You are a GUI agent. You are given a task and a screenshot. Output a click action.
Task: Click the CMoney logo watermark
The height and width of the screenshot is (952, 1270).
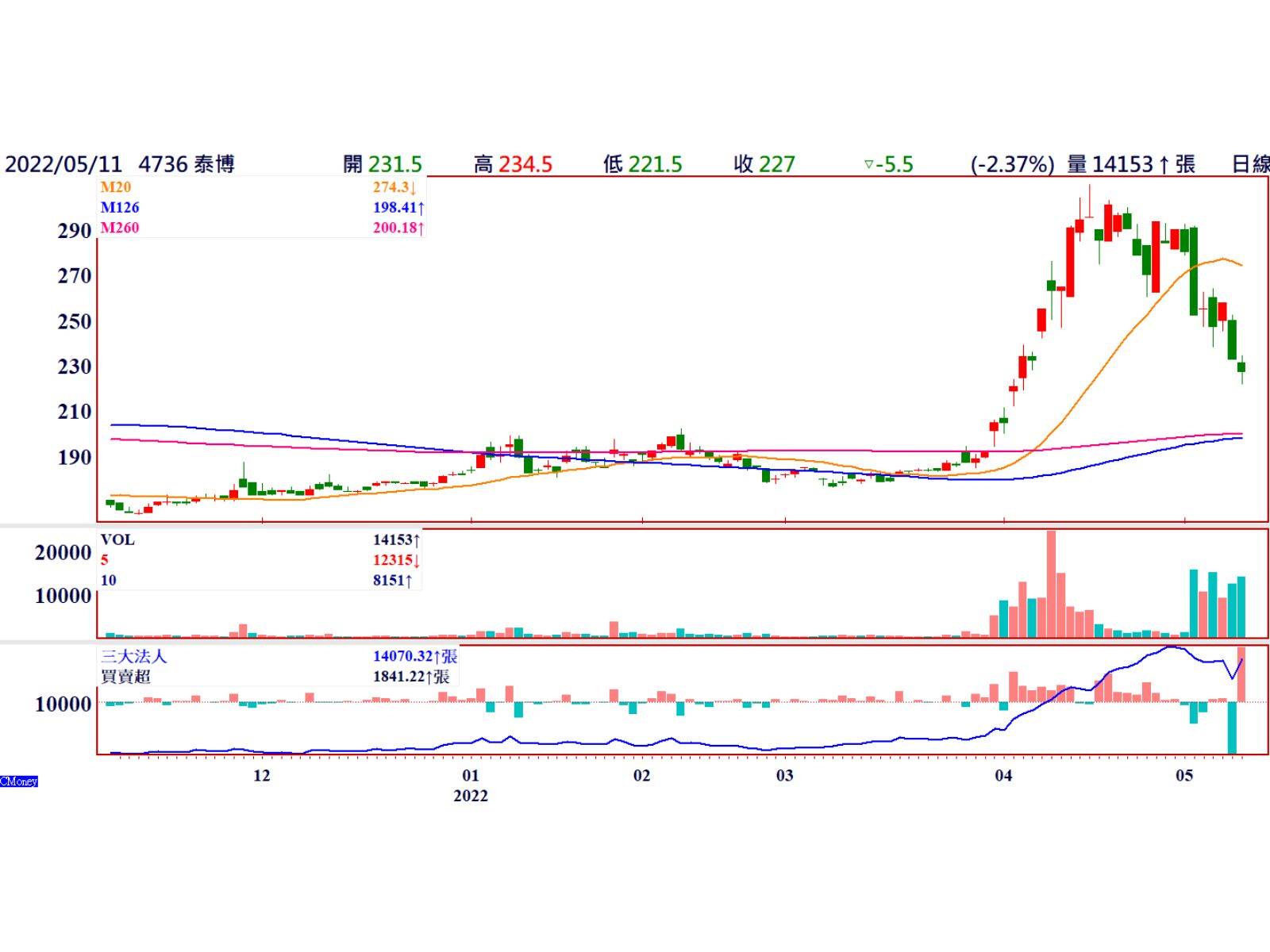pyautogui.click(x=19, y=781)
